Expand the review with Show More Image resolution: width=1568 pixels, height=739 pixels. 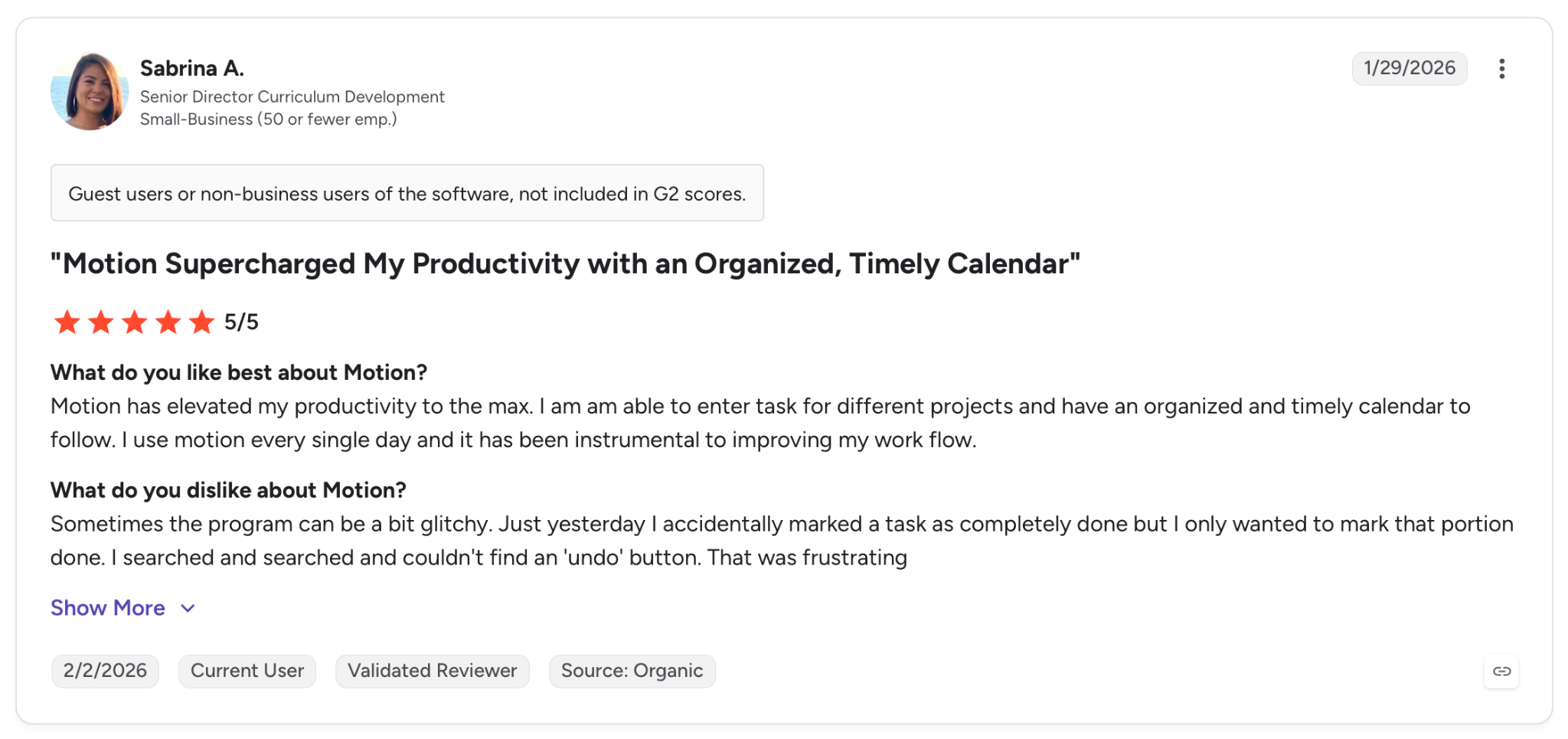coord(108,608)
